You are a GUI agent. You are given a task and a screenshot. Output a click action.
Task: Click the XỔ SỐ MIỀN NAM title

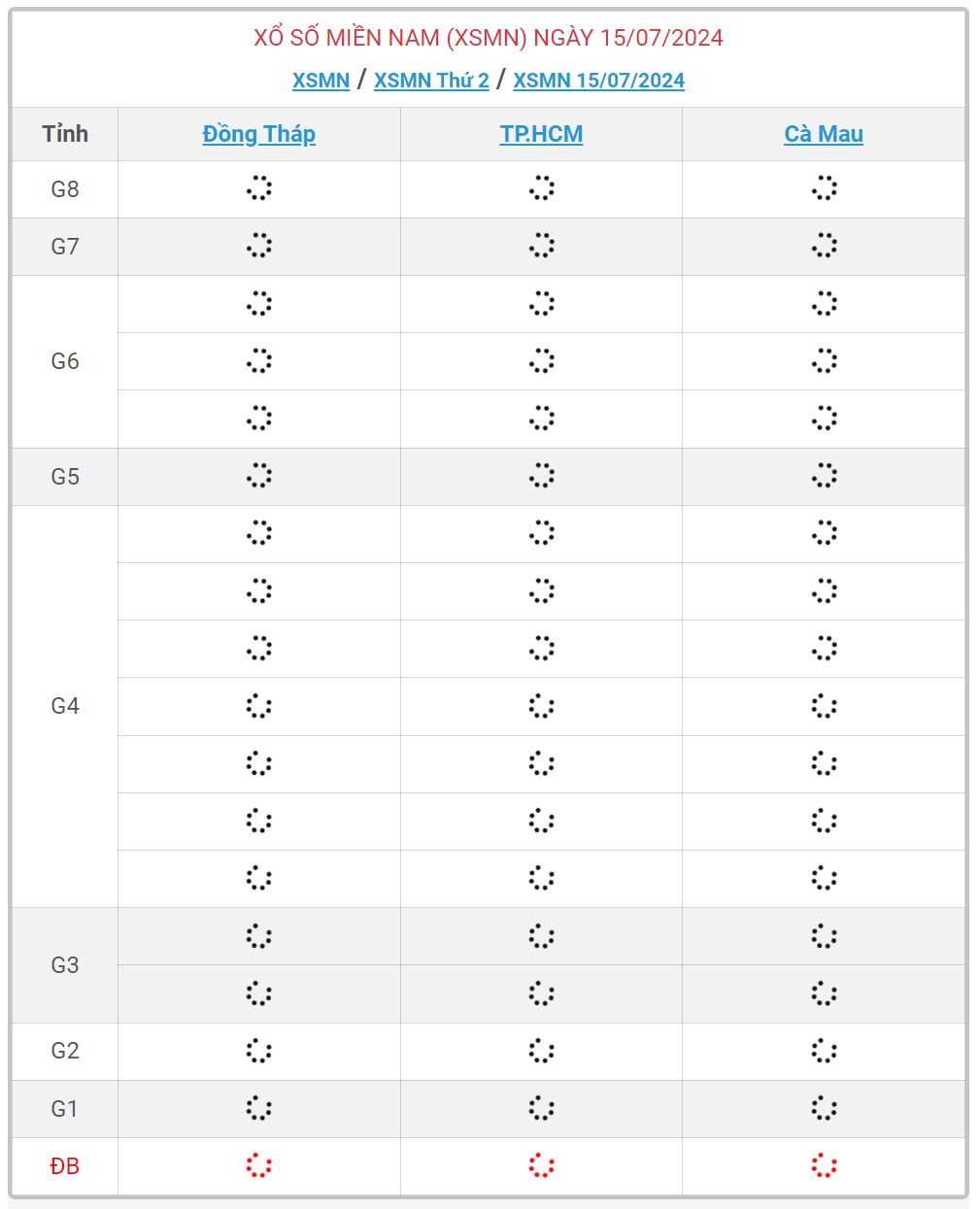489,38
